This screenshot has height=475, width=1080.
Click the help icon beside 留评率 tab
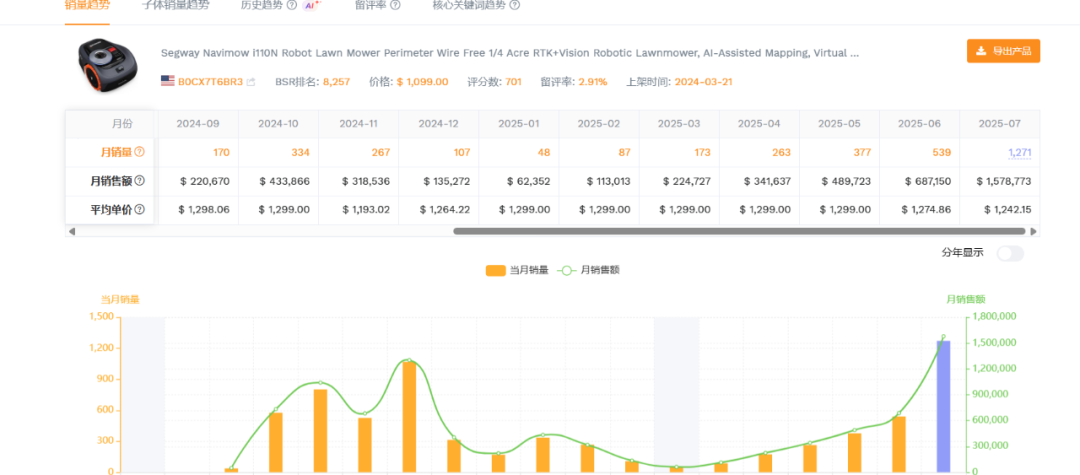(x=395, y=5)
